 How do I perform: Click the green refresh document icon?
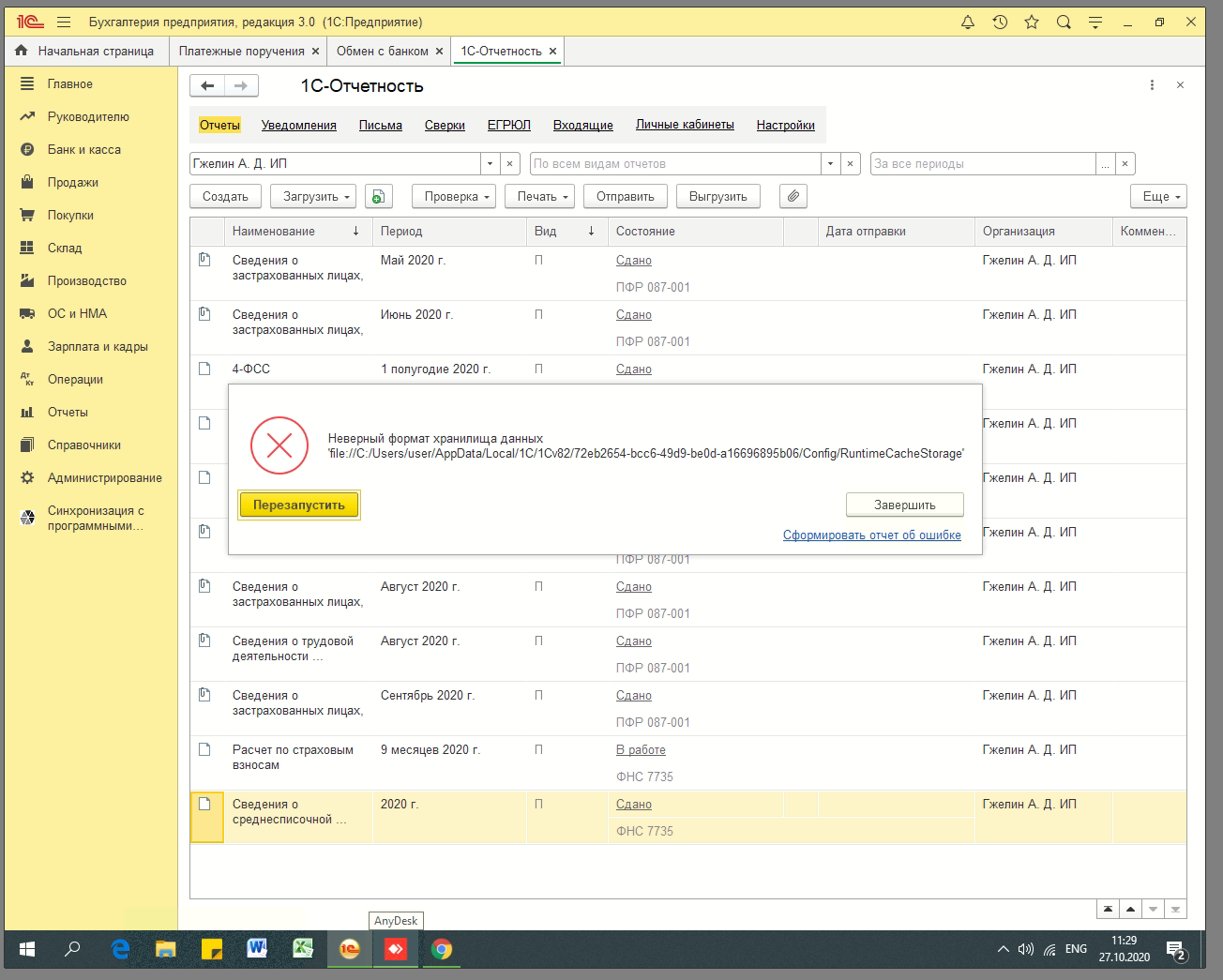pyautogui.click(x=378, y=196)
